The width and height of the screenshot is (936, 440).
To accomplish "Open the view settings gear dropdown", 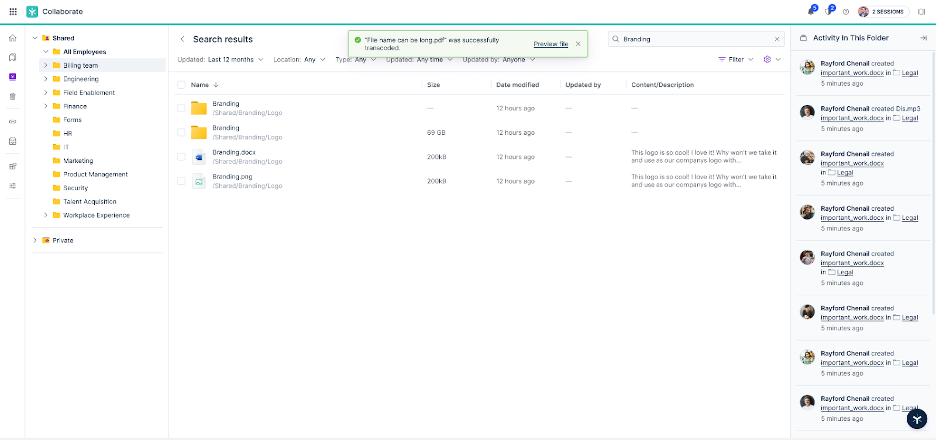I will pos(770,60).
